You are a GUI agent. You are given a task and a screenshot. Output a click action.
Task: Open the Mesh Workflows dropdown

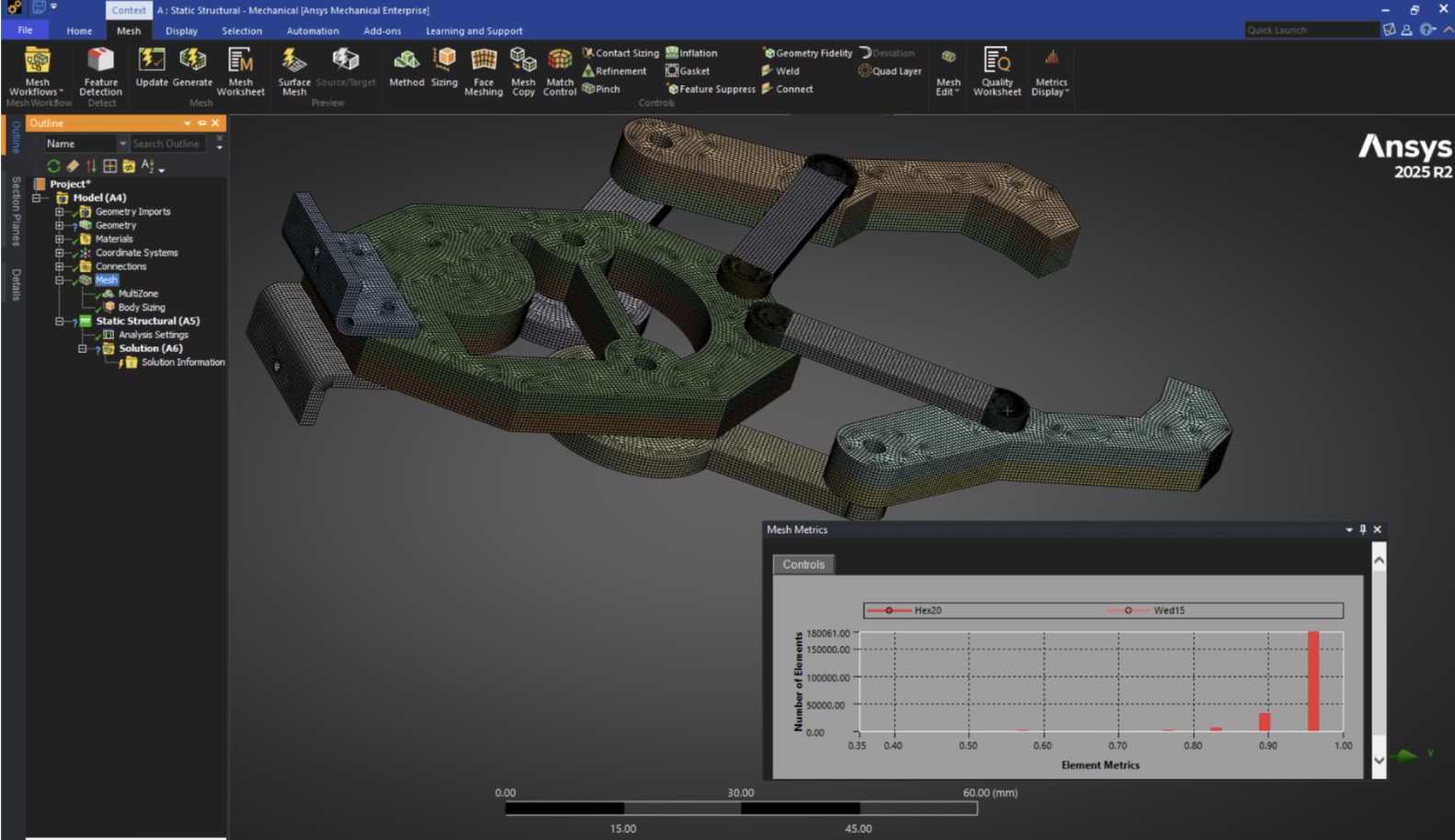coord(37,72)
